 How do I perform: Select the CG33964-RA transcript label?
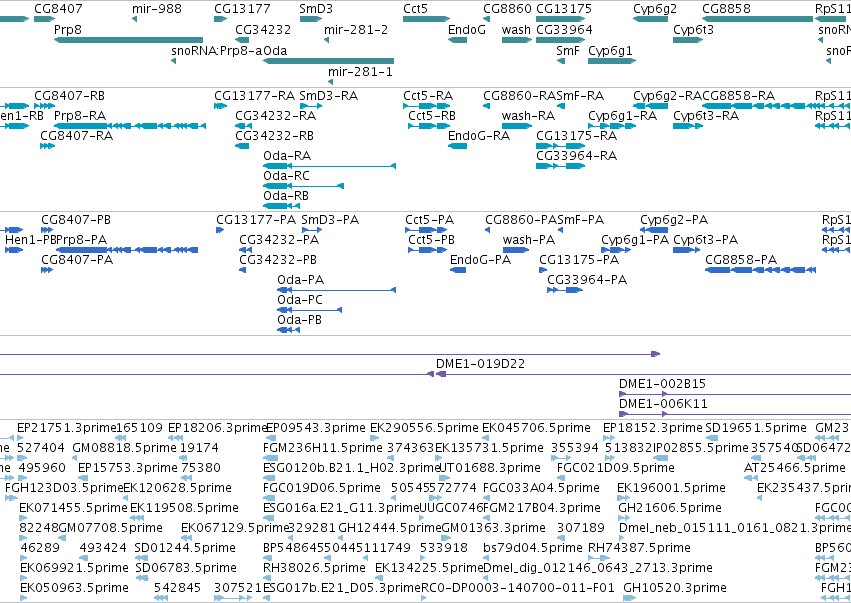coord(576,156)
